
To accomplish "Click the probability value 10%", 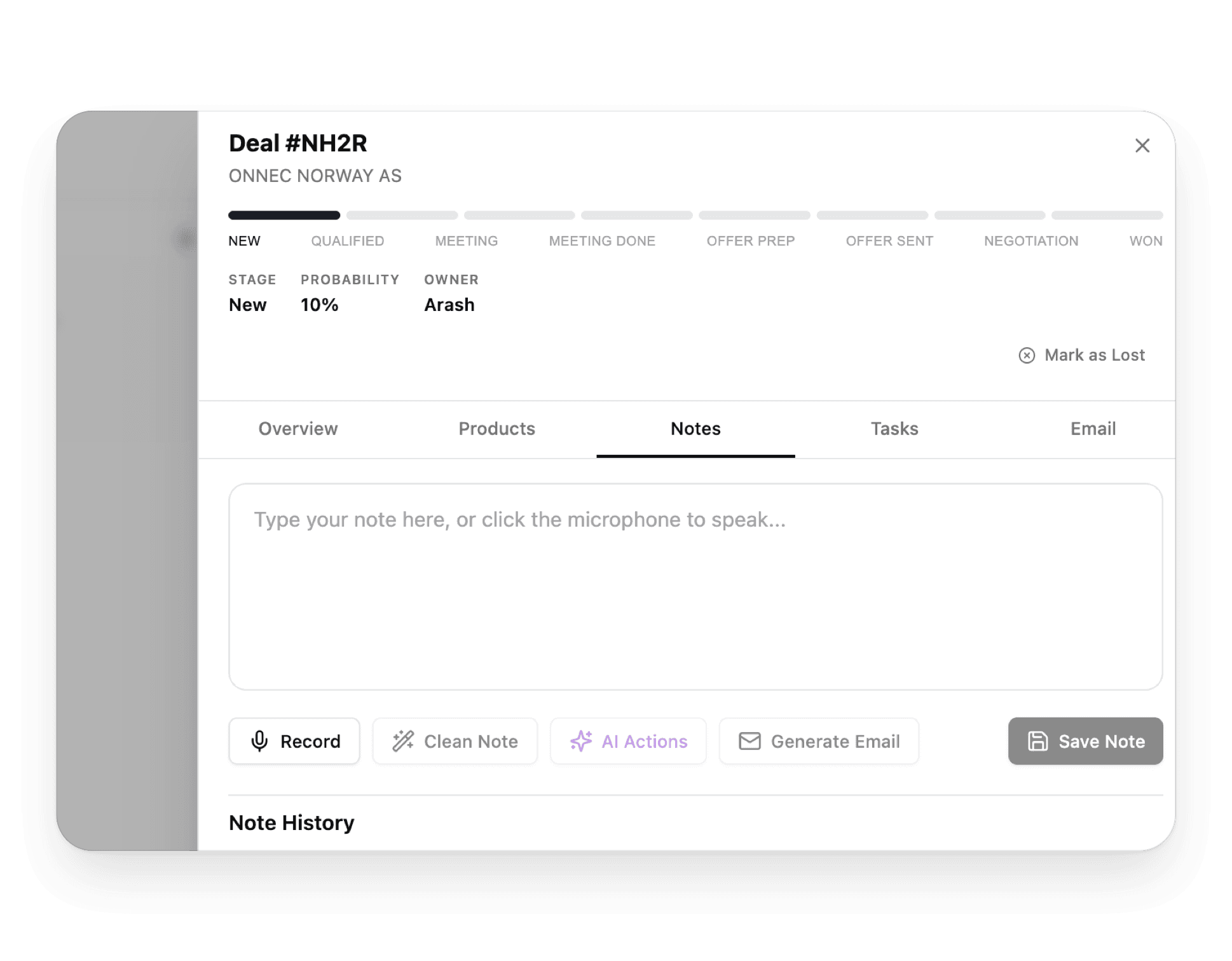I will tap(319, 305).
